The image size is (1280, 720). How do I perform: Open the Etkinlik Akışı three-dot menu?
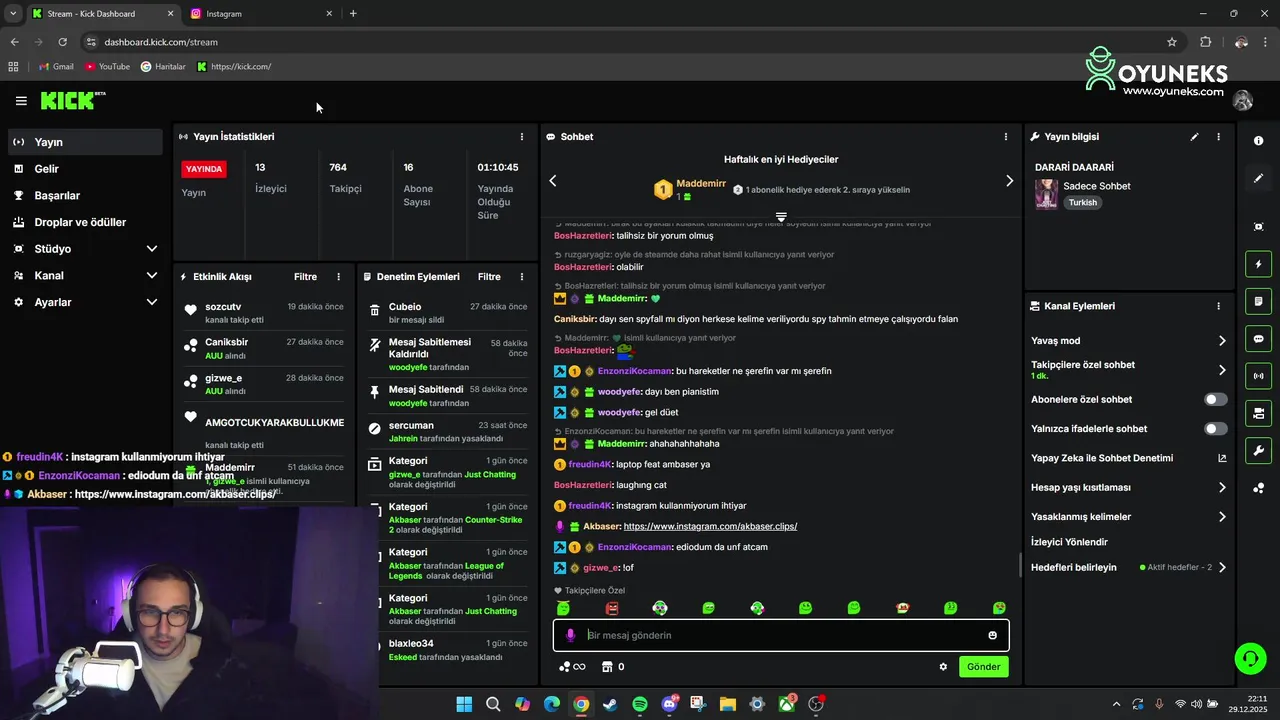coord(338,277)
